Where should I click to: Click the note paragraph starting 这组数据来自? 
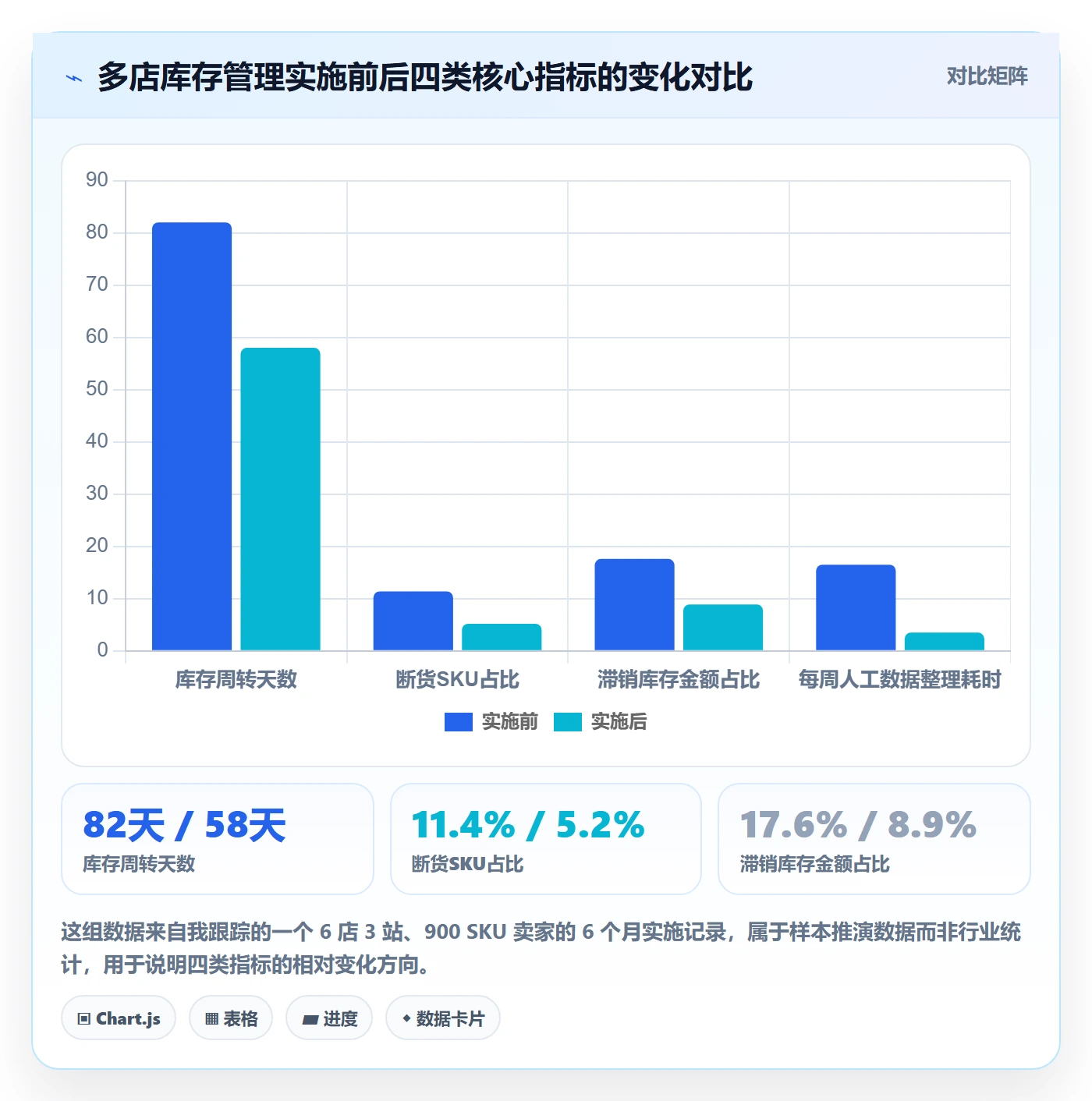[x=541, y=948]
